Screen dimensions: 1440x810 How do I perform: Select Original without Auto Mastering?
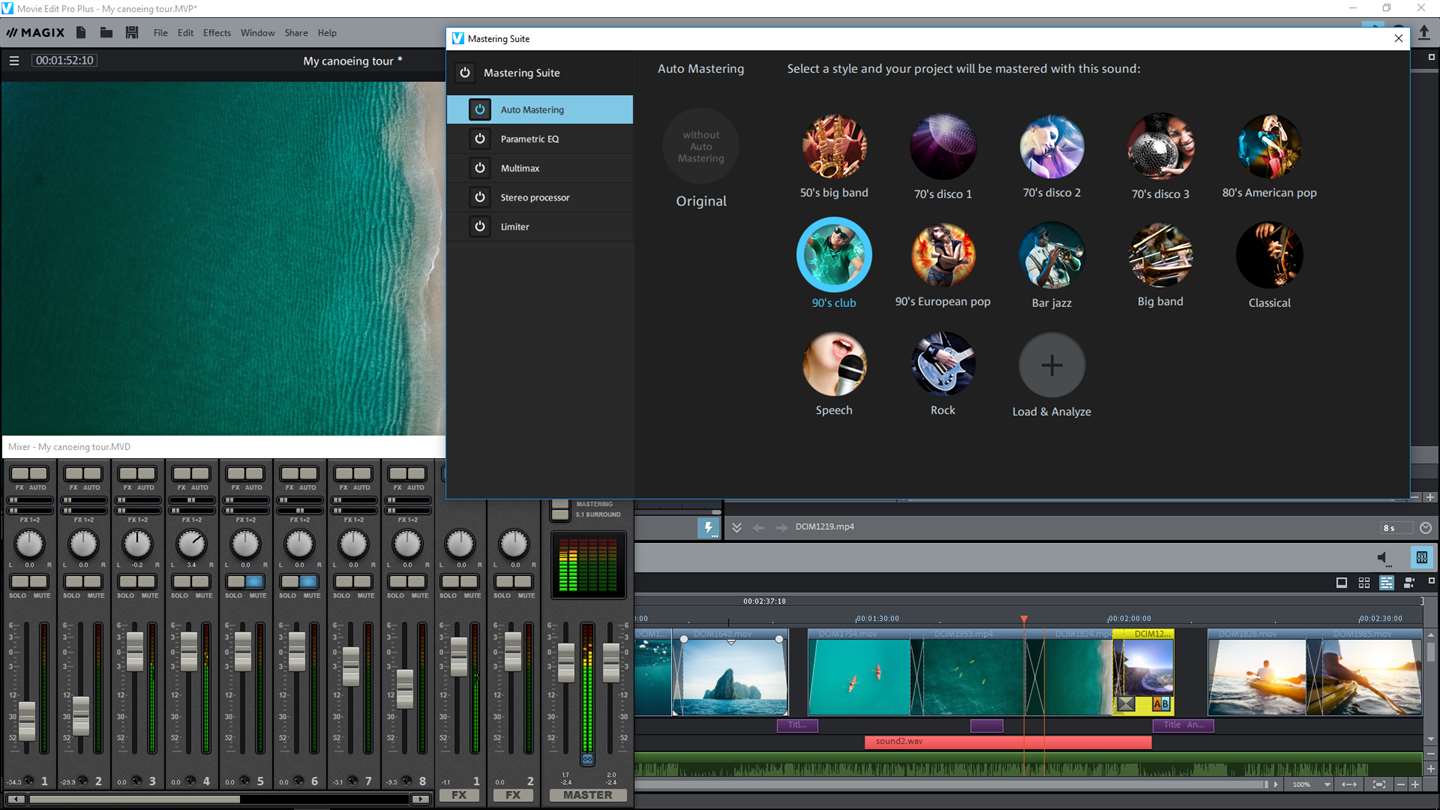(701, 147)
